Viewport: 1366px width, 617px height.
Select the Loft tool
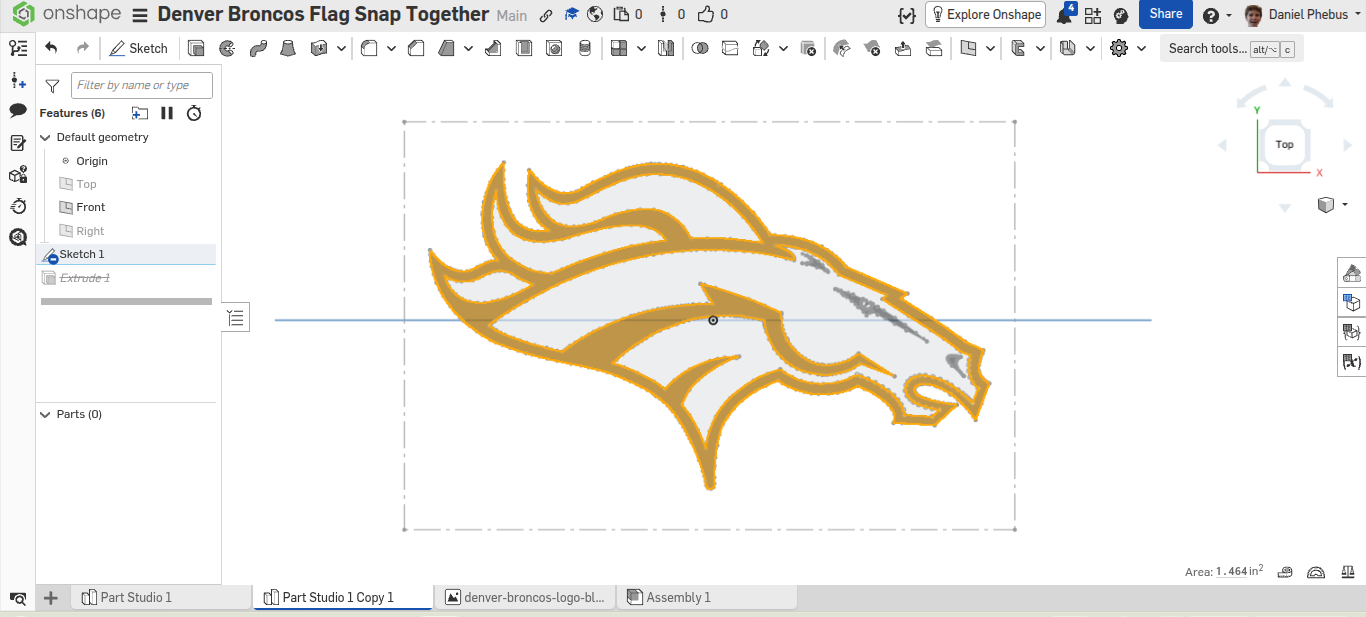tap(288, 48)
